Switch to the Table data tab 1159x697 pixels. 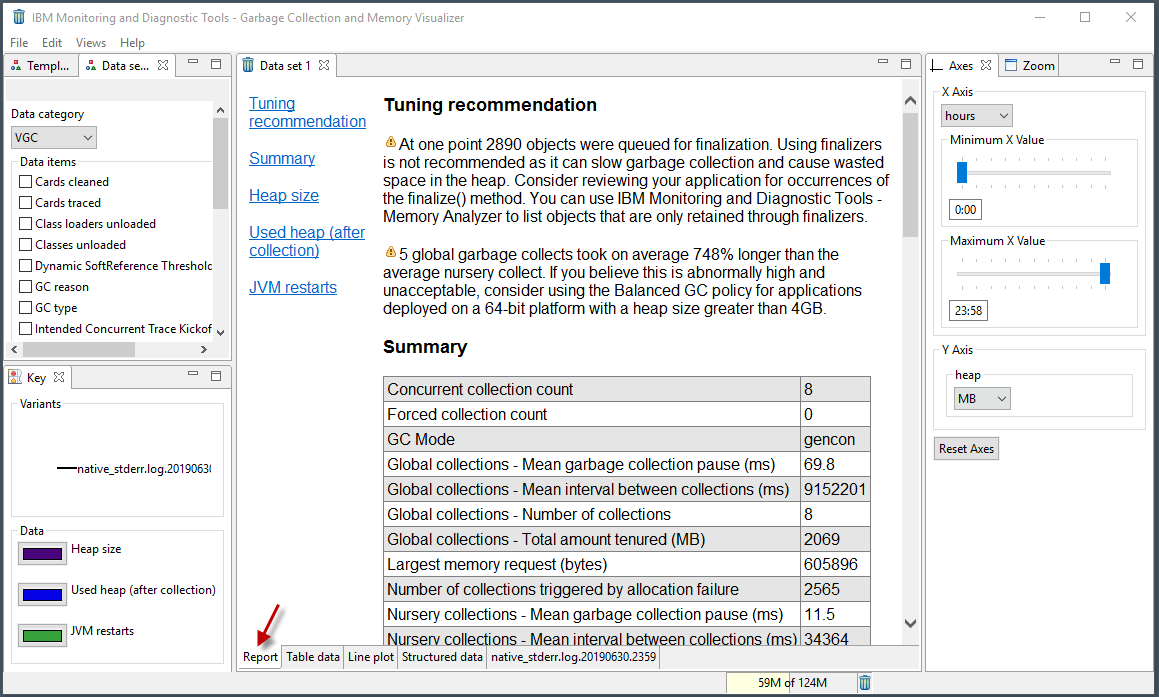click(x=313, y=657)
